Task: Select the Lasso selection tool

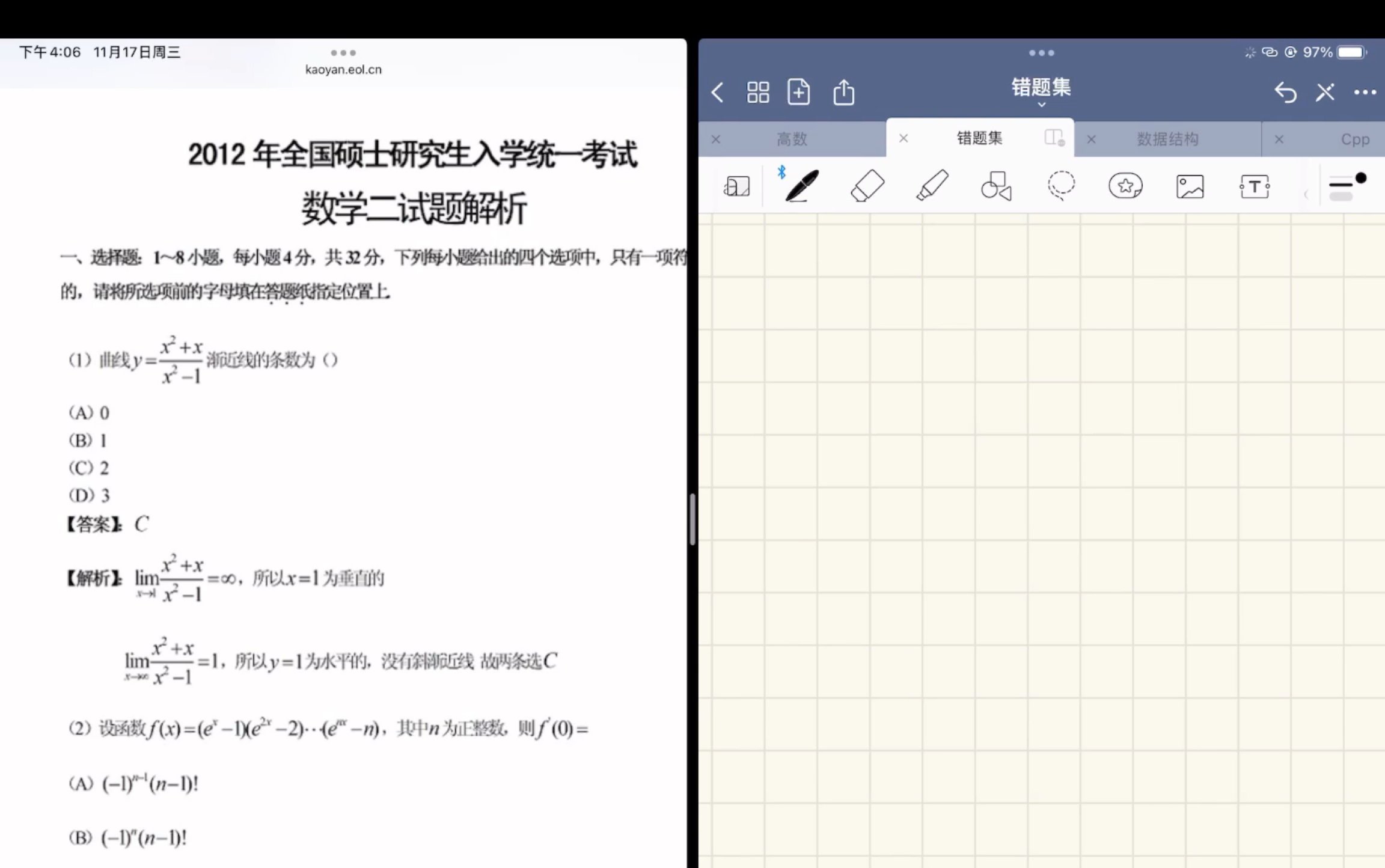Action: 1061,185
